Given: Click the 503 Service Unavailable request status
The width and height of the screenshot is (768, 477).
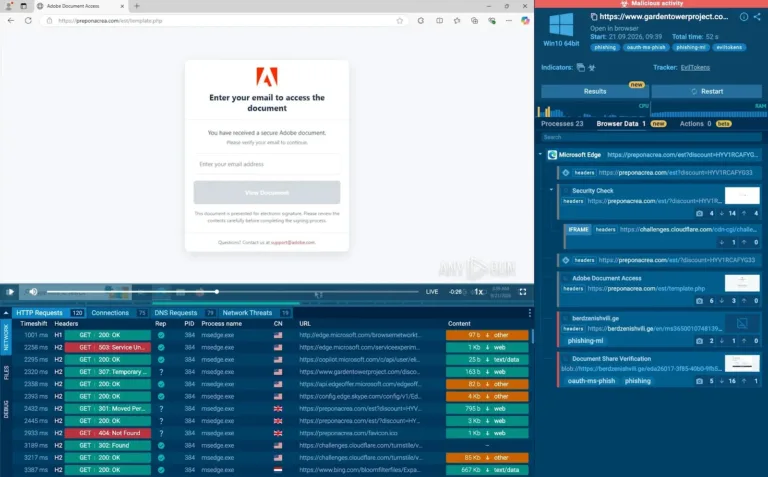Looking at the screenshot, I should coord(108,348).
